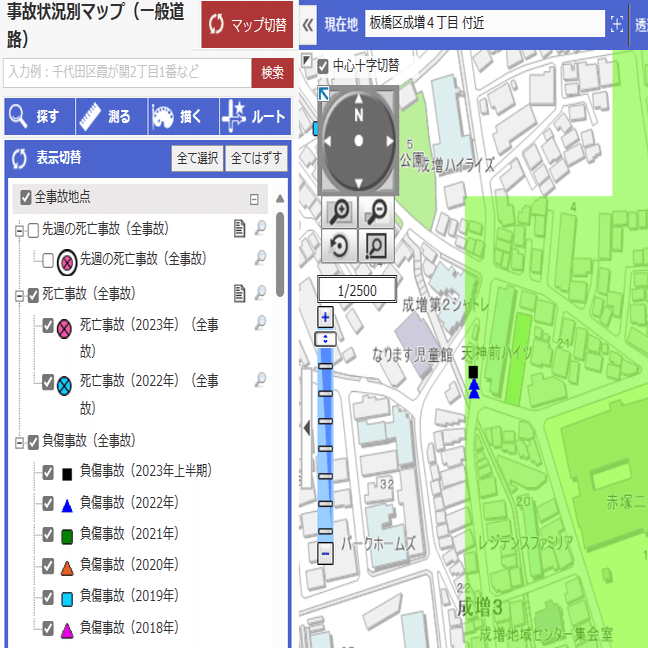Click magnifier icon for 死亡事故（2022年）
The width and height of the screenshot is (648, 648).
(x=260, y=379)
